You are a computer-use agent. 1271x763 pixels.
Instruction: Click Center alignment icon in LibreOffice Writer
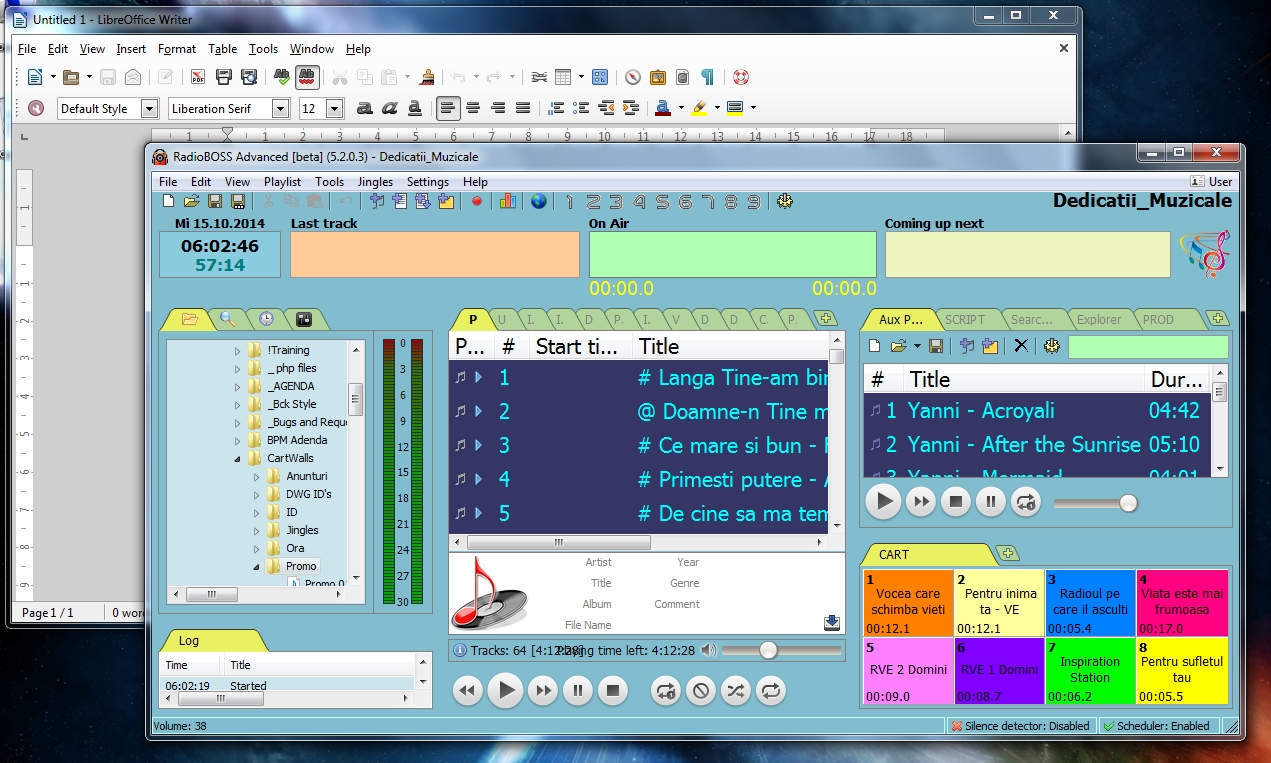[473, 108]
